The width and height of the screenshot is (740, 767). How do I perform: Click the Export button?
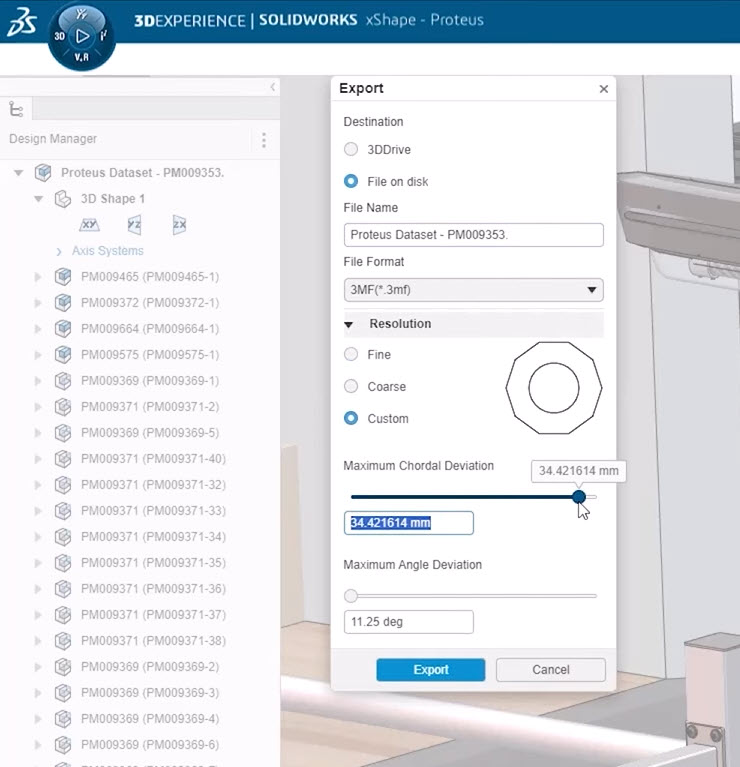(430, 670)
